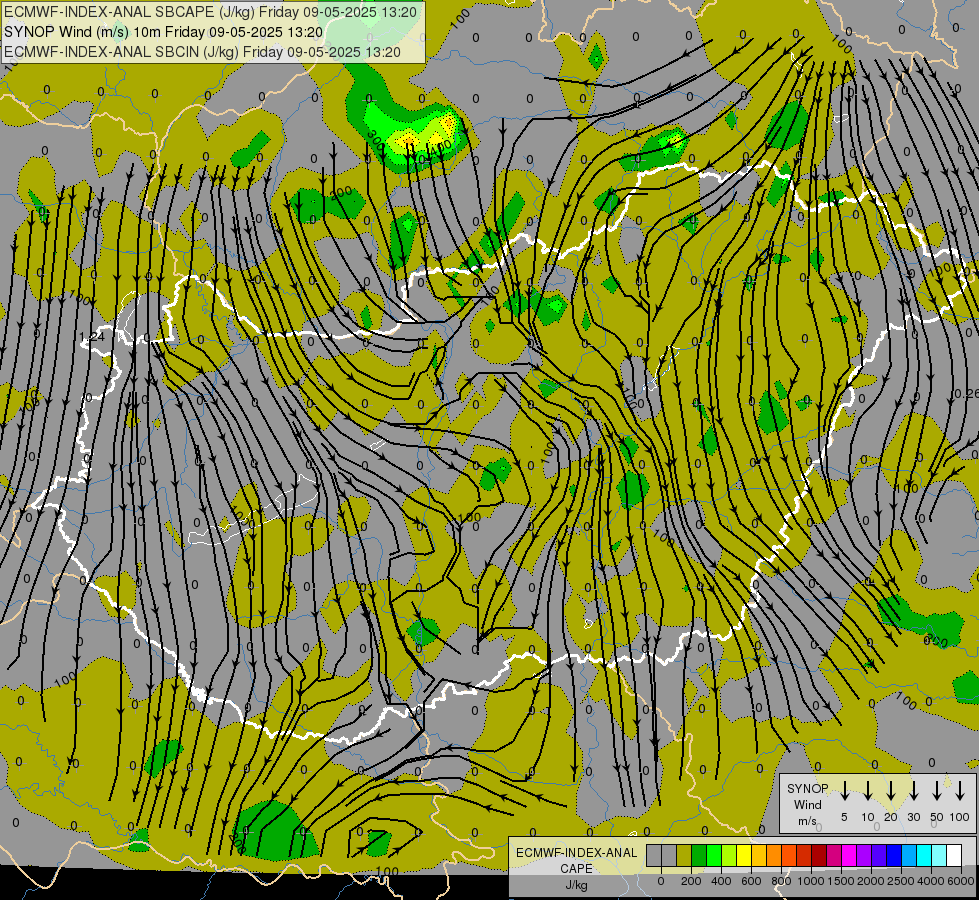Click the 6000 tick label on CAPE scale
Image resolution: width=979 pixels, height=900 pixels.
click(961, 881)
